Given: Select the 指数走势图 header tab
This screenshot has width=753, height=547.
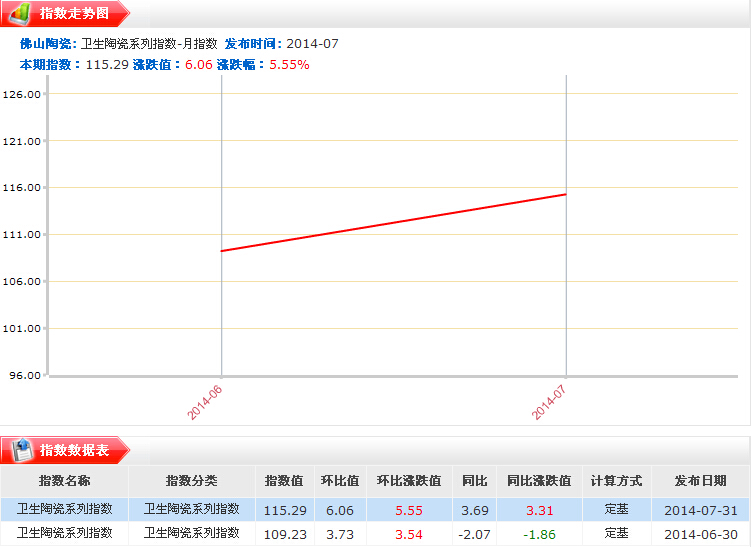Looking at the screenshot, I should click(x=74, y=14).
